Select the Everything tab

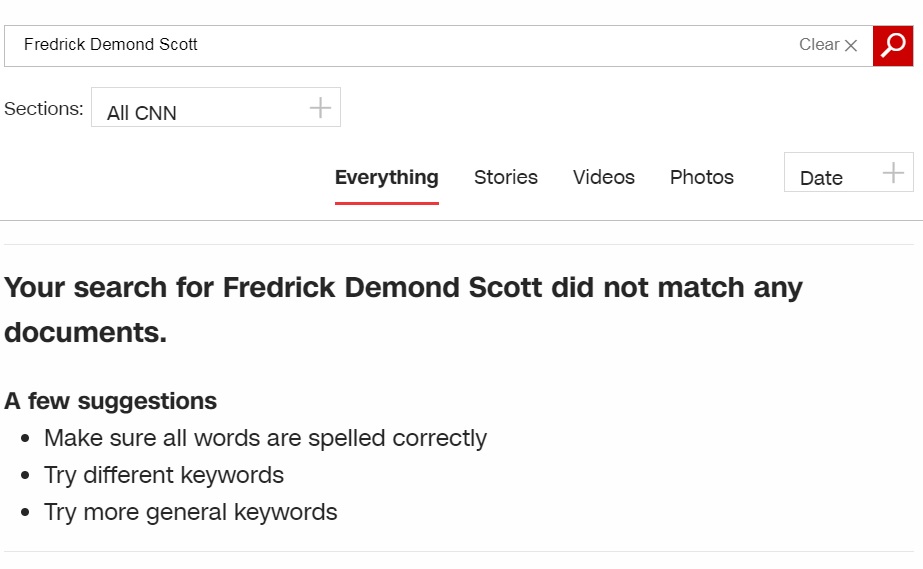(x=387, y=177)
